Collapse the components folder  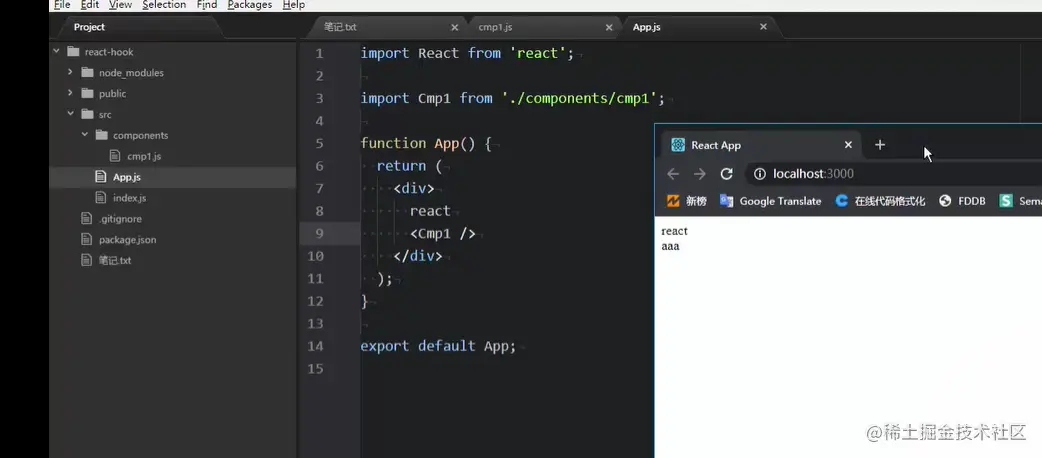[84, 134]
